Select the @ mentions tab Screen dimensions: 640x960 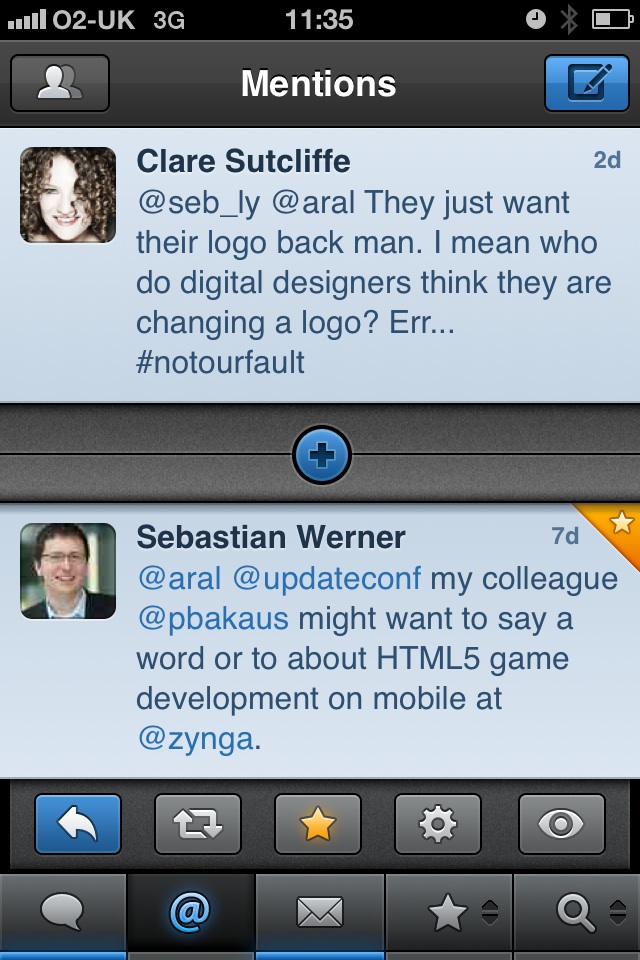coord(190,912)
